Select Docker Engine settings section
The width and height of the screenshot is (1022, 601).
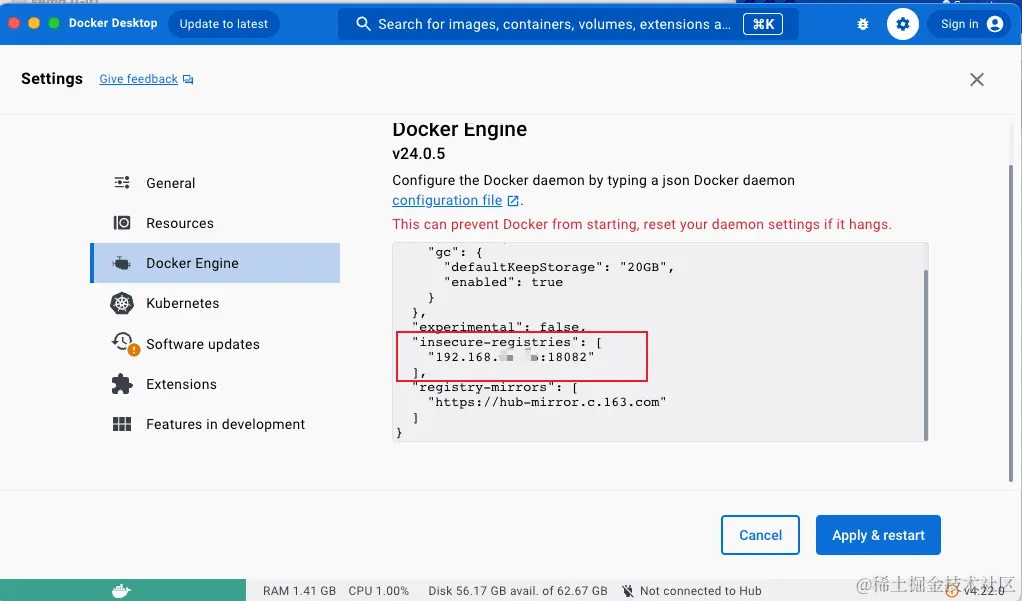point(215,263)
